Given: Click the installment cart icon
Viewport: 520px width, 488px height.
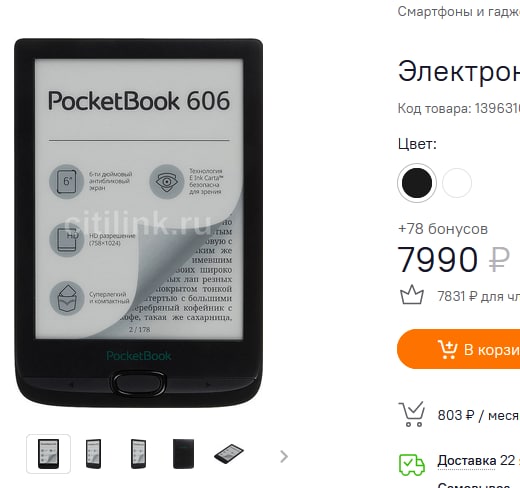Looking at the screenshot, I should [x=413, y=414].
